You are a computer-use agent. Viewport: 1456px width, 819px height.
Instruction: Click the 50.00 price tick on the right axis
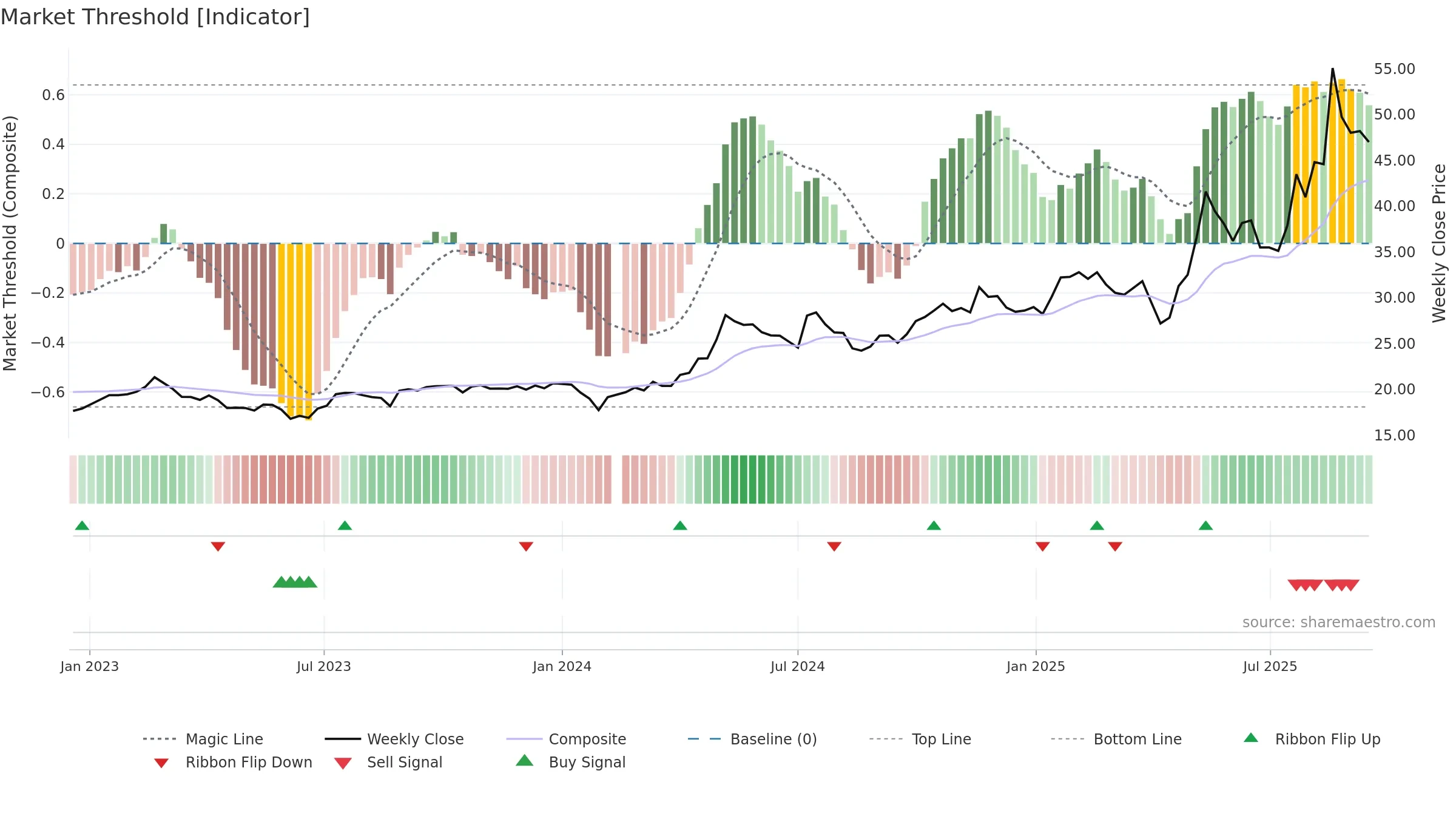click(x=1395, y=114)
